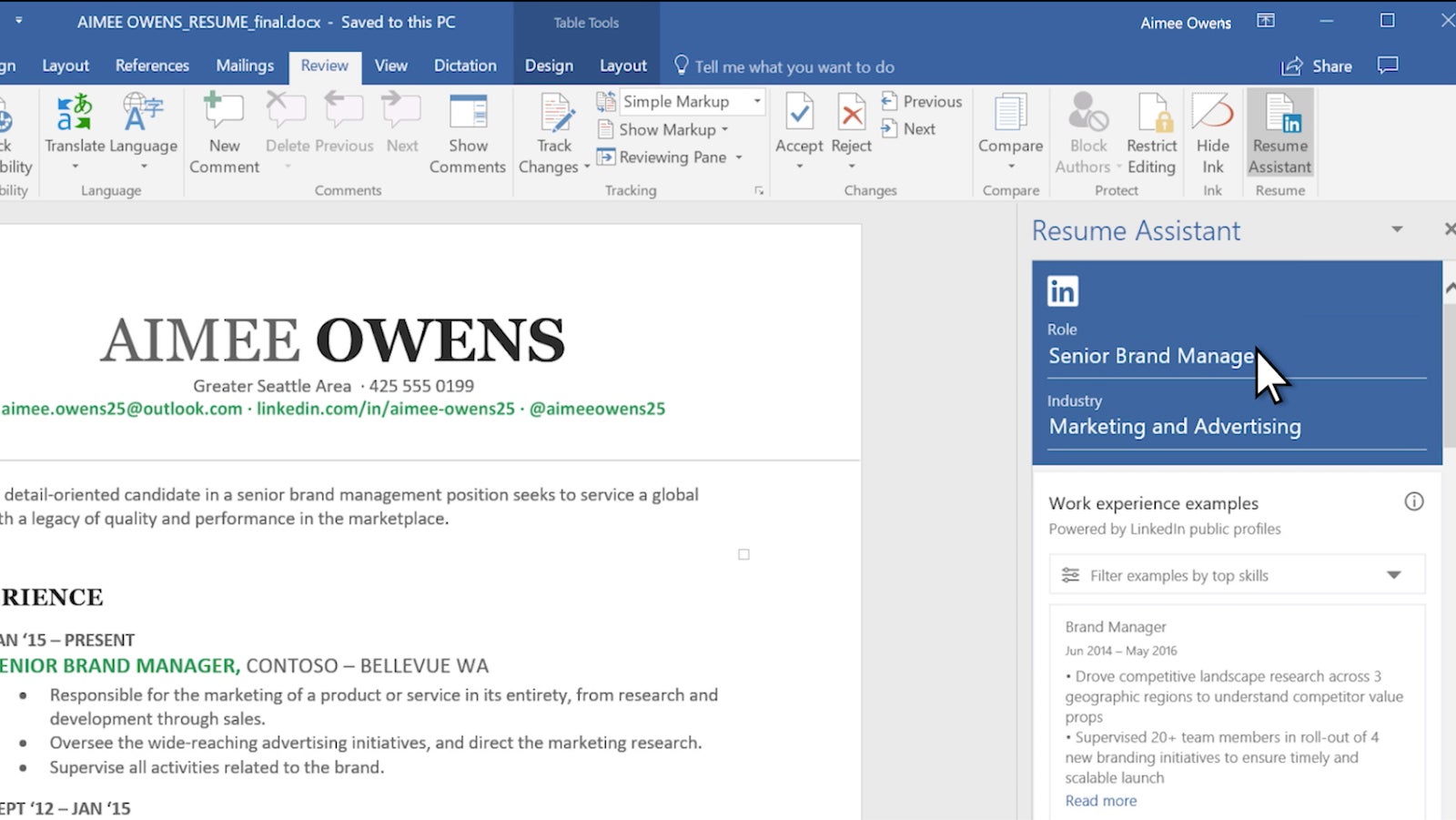Switch to the Mailings tab
The image size is (1456, 820).
[245, 66]
